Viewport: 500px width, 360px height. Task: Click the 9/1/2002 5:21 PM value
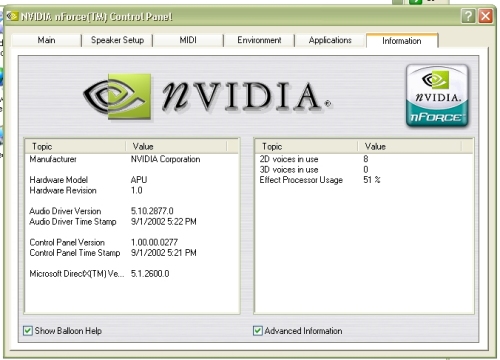point(163,253)
